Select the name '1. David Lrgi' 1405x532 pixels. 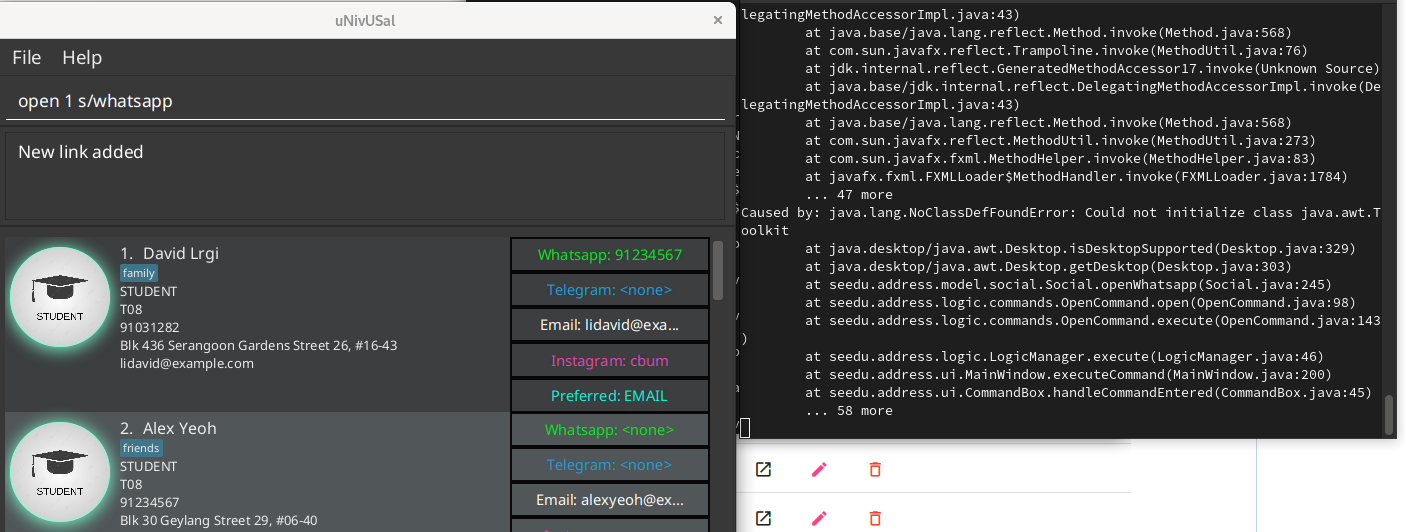(169, 253)
